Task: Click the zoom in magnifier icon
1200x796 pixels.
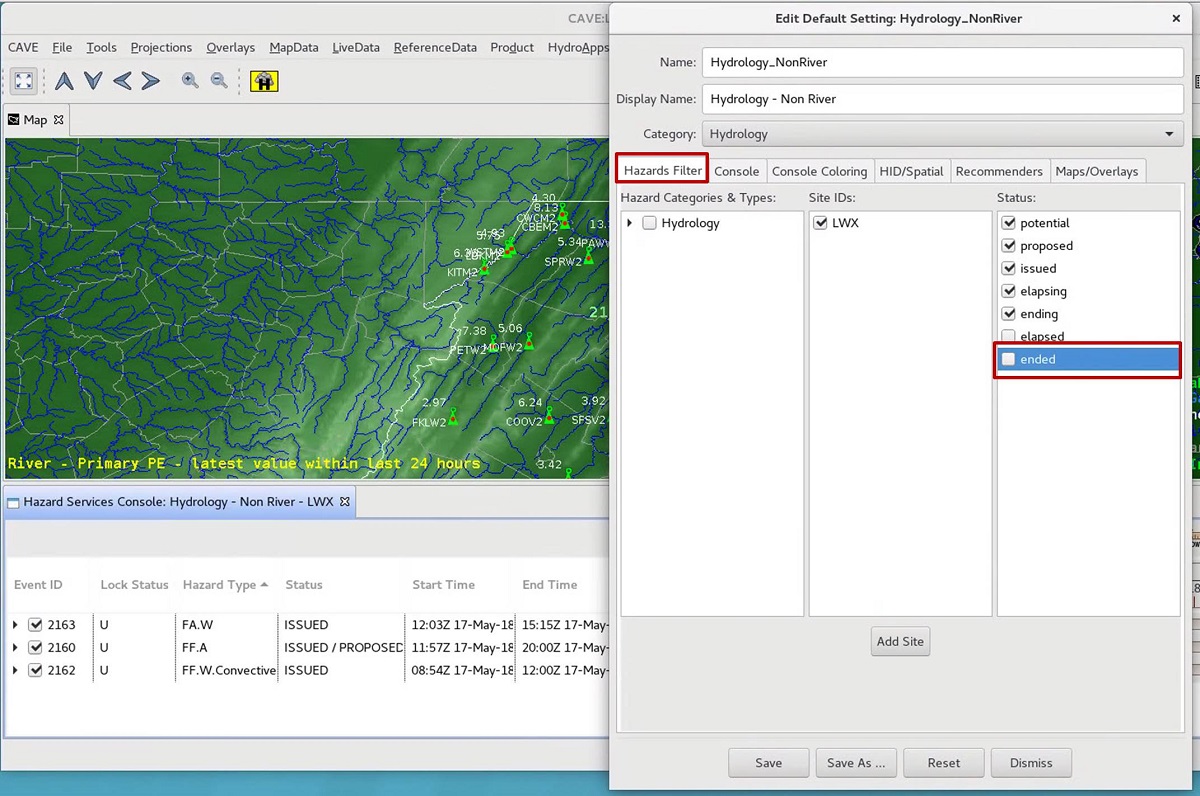Action: point(190,81)
